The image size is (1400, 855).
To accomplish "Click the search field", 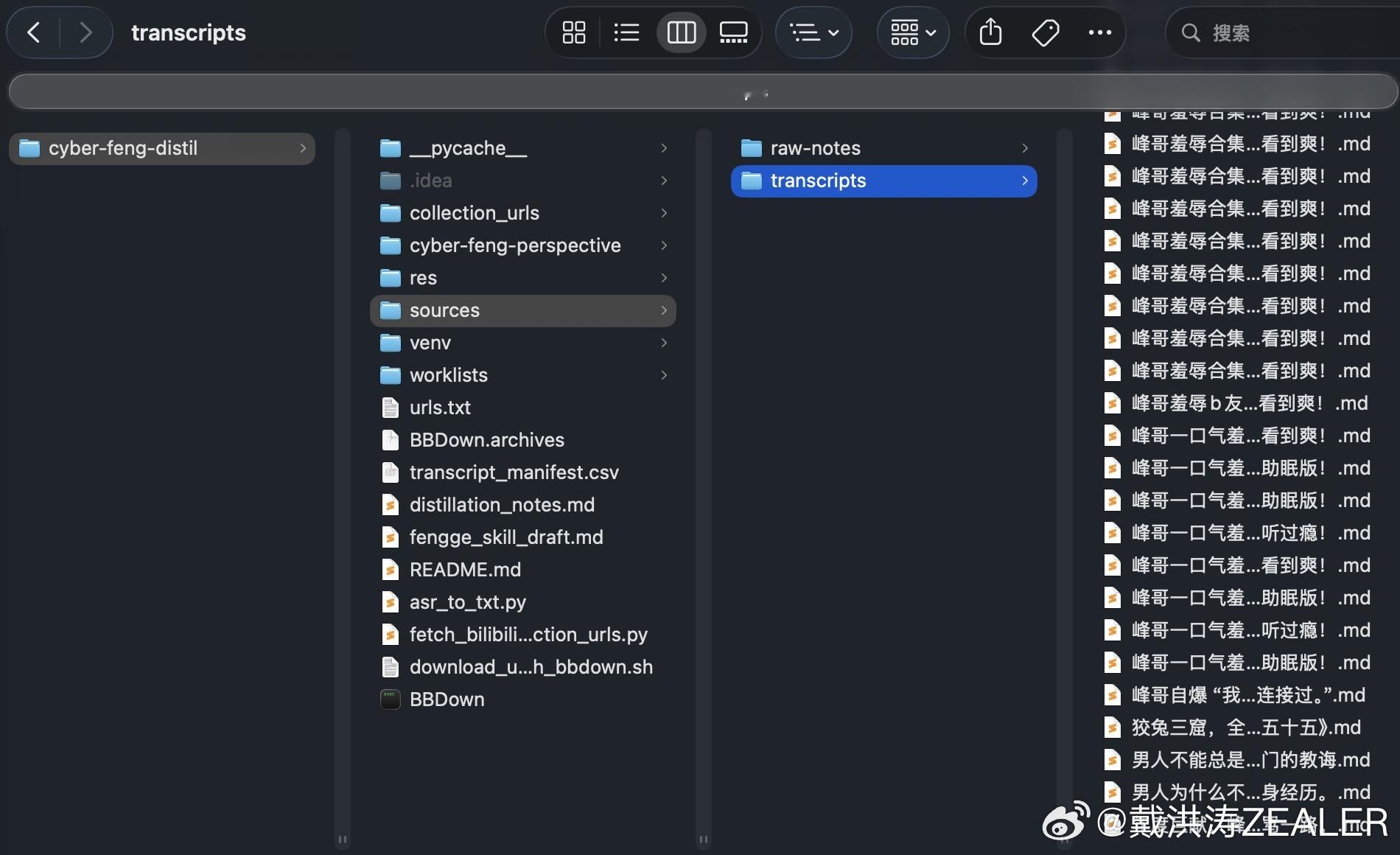I will point(1284,32).
